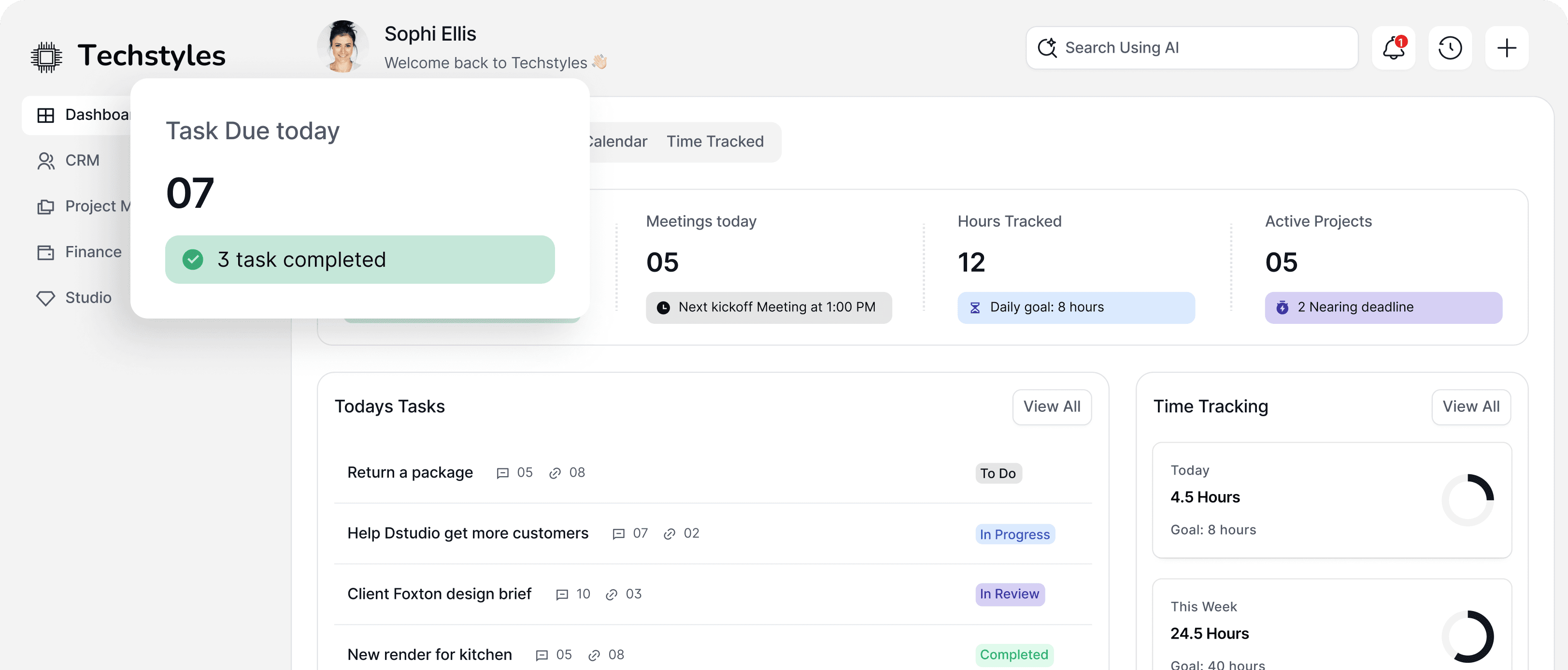This screenshot has width=1568, height=670.
Task: Click the CRM people icon
Action: pos(46,161)
